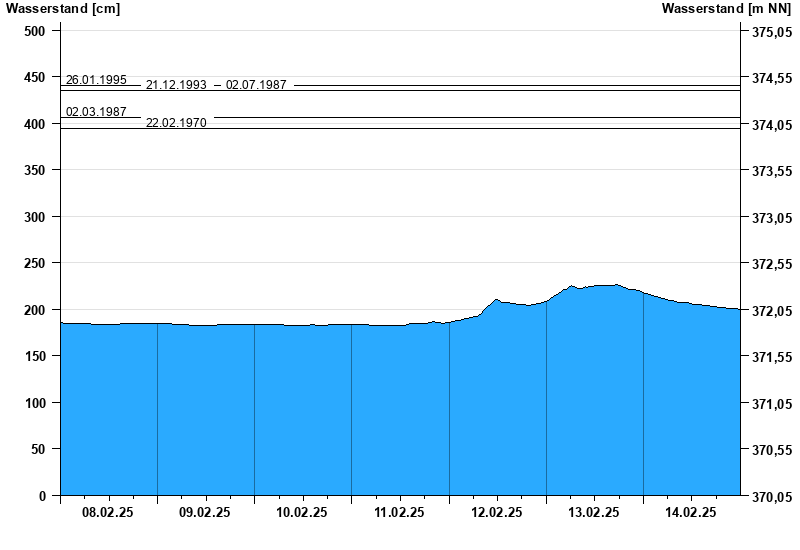The width and height of the screenshot is (800, 550).
Task: Click the 500 value on left axis
Action: coord(35,31)
